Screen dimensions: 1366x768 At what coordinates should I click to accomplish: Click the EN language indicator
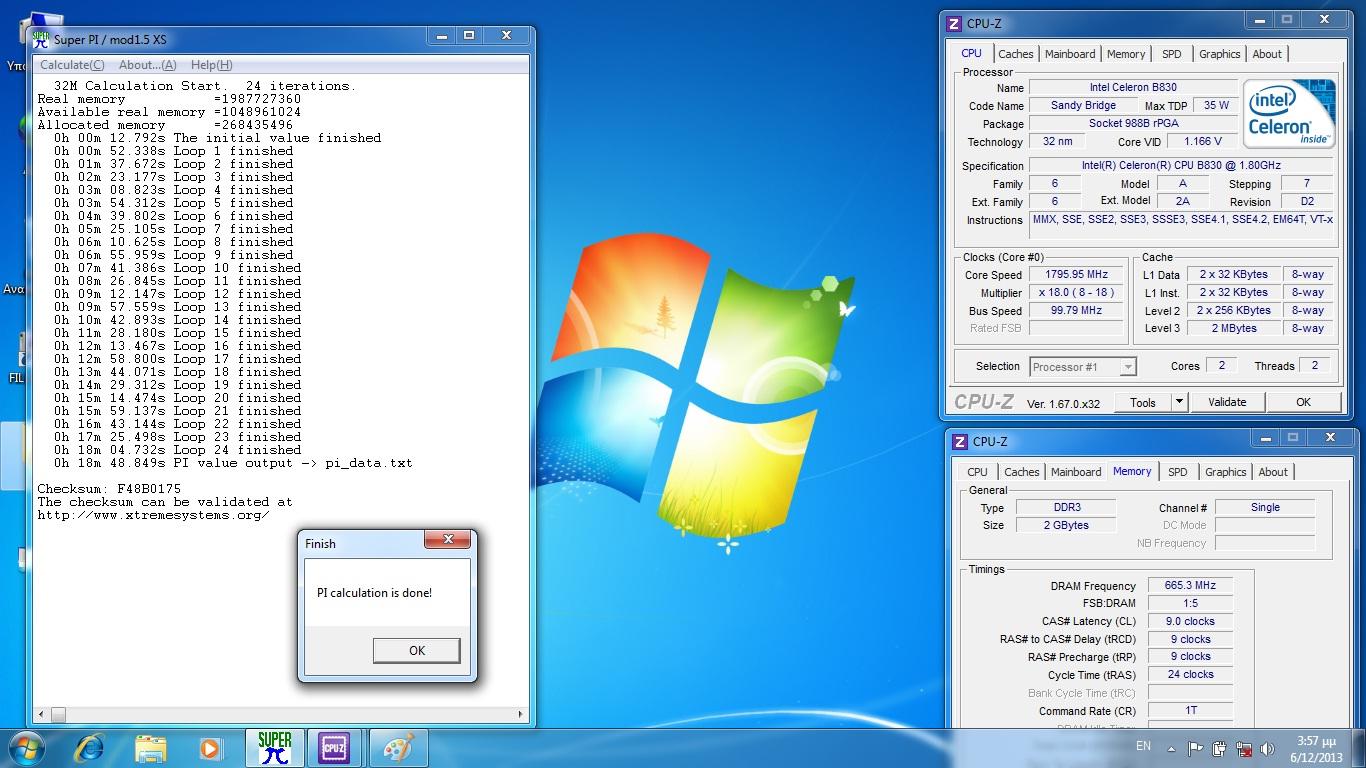[1143, 747]
